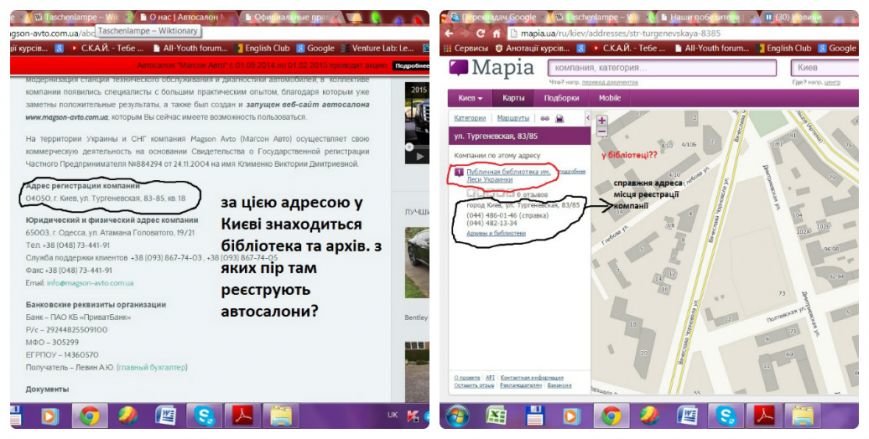Open Google bookmark in left browser
The image size is (869, 439).
tap(315, 48)
